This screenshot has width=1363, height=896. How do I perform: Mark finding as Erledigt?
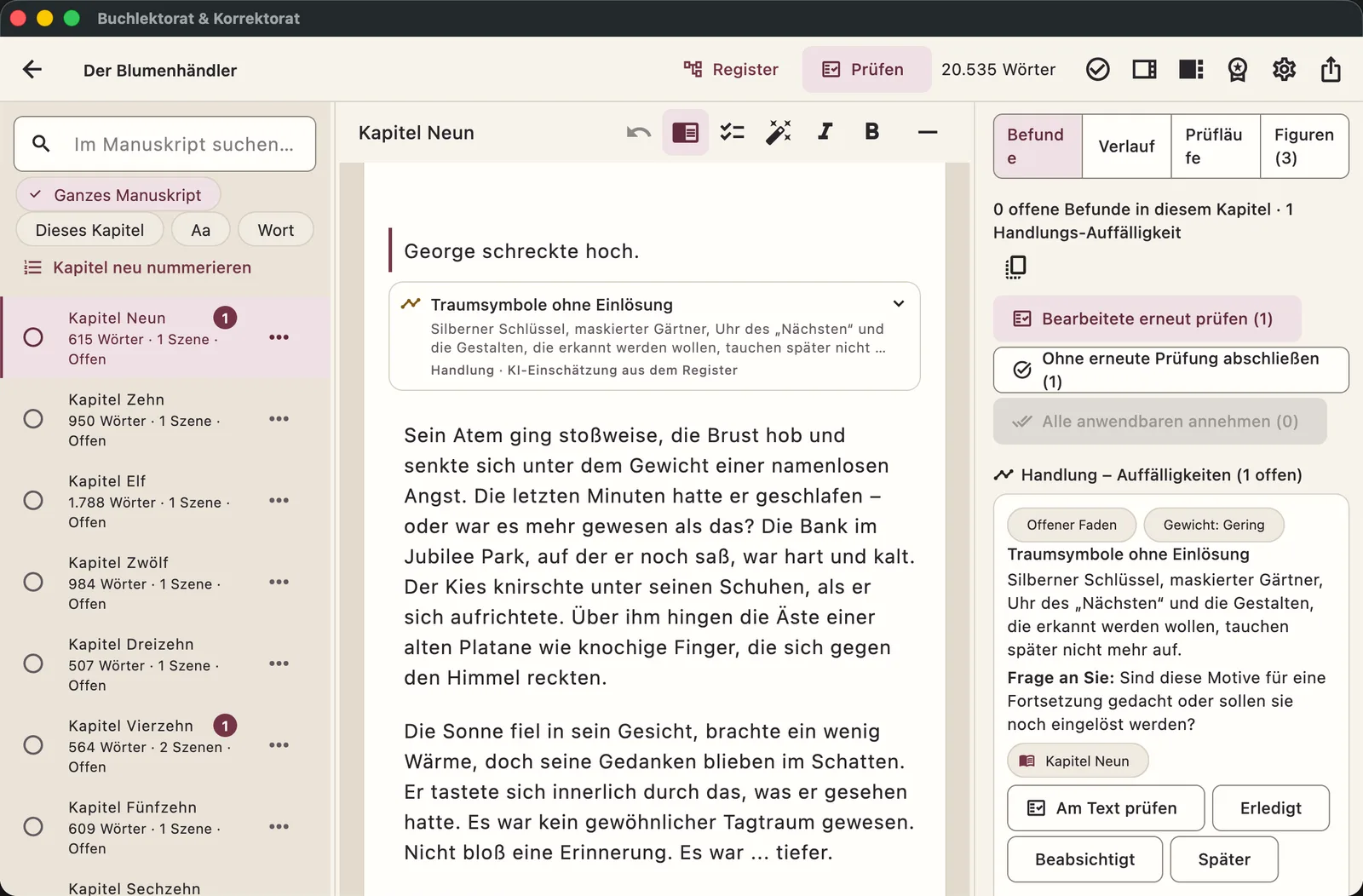point(1271,808)
